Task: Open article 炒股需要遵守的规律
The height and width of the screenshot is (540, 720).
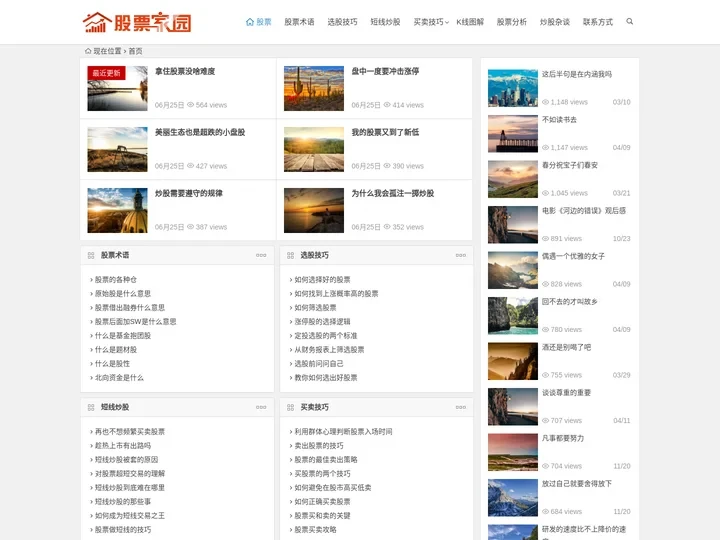Action: [x=189, y=193]
